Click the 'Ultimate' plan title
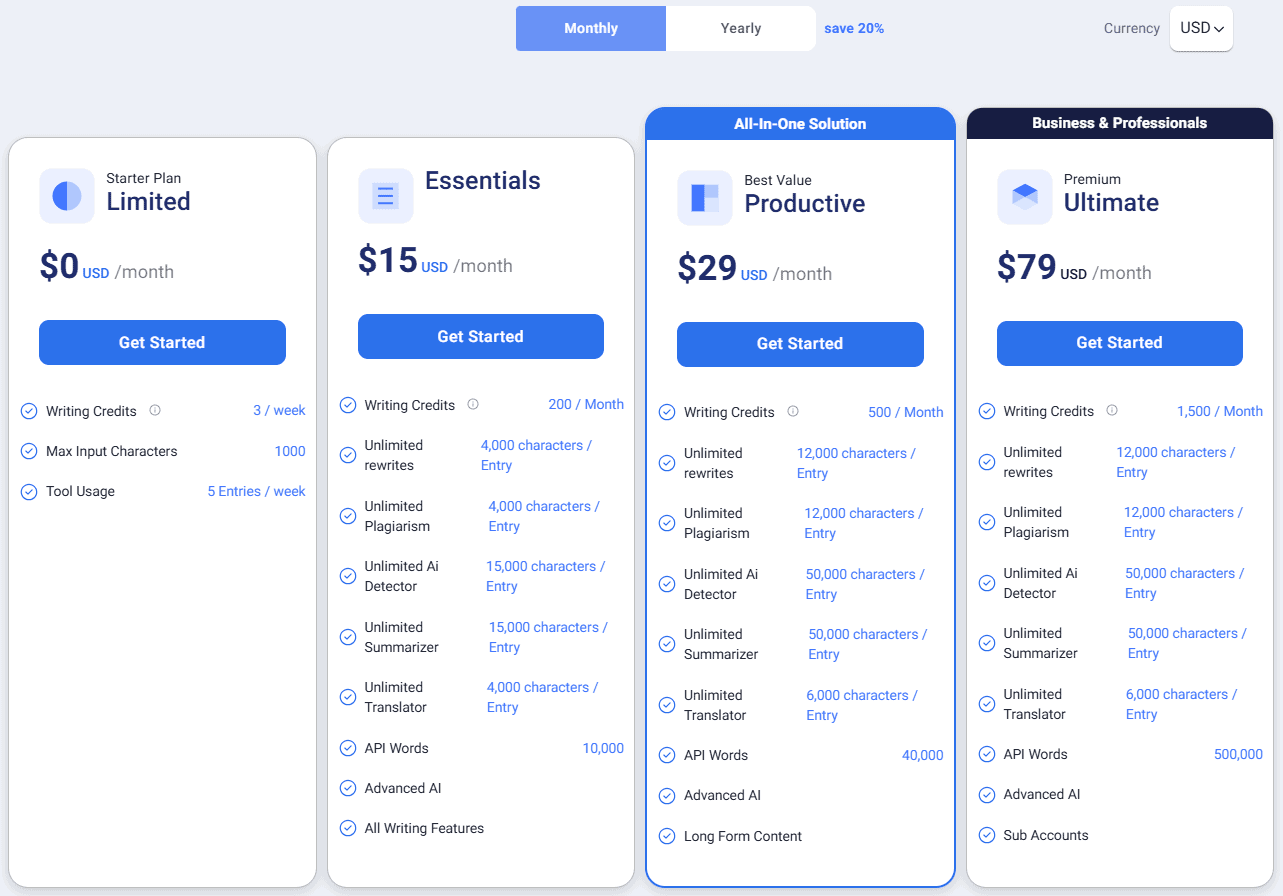Viewport: 1283px width, 896px height. pyautogui.click(x=1111, y=203)
